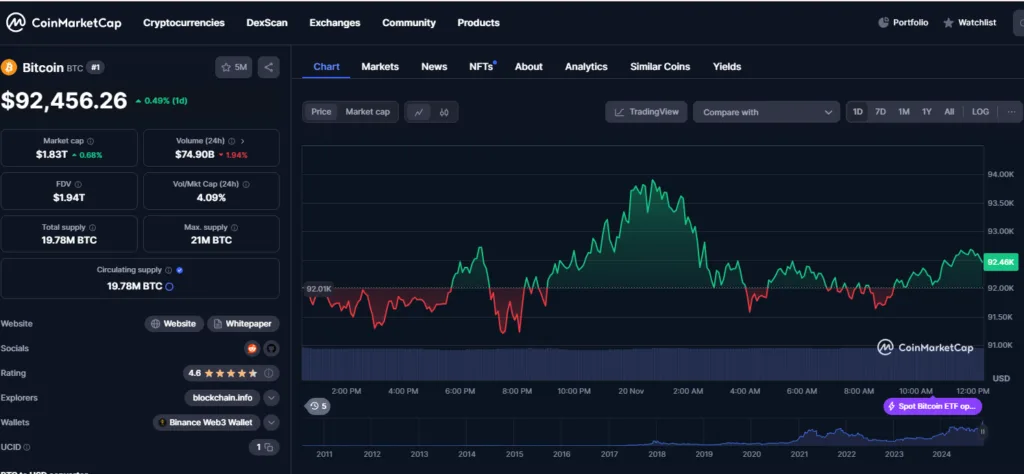
Task: Switch to the News tab
Action: 434,67
